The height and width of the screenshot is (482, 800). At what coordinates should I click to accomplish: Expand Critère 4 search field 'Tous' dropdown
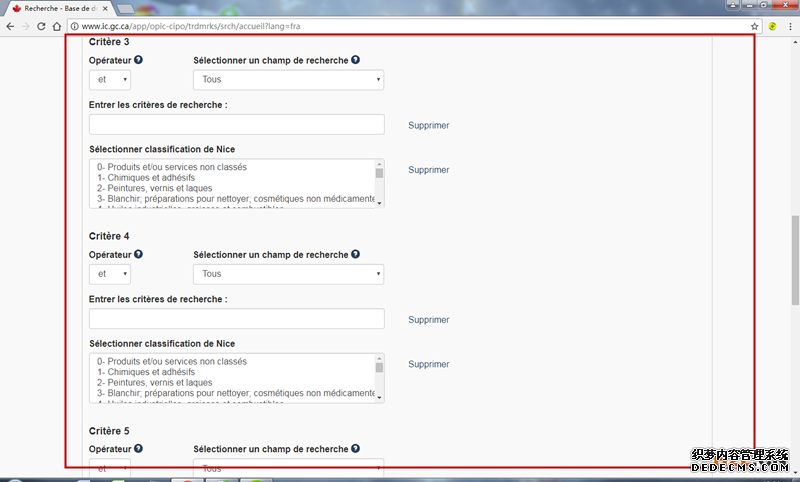(288, 274)
